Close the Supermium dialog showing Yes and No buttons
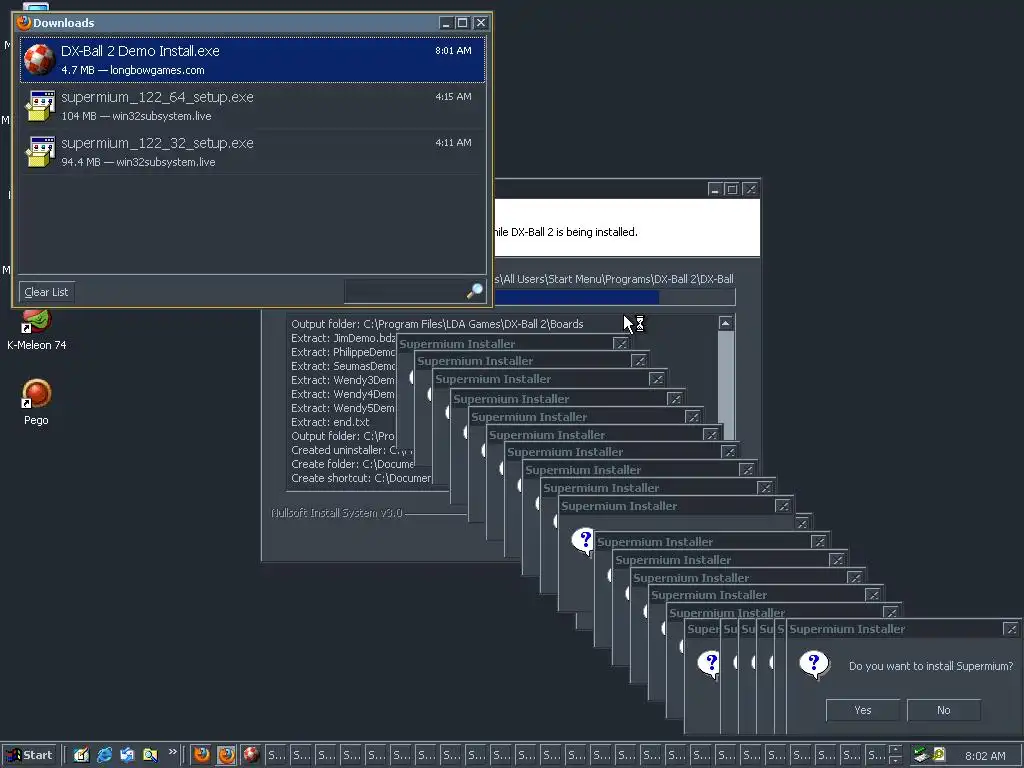Image resolution: width=1024 pixels, height=768 pixels. [x=1010, y=629]
